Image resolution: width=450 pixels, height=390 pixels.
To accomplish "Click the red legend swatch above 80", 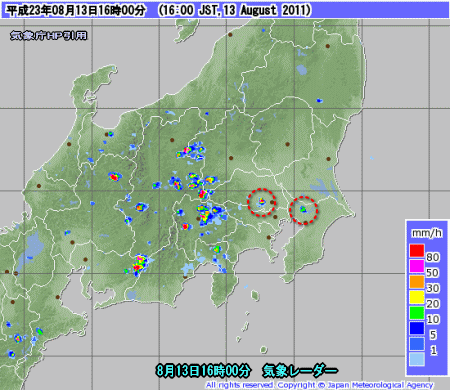I will (417, 250).
